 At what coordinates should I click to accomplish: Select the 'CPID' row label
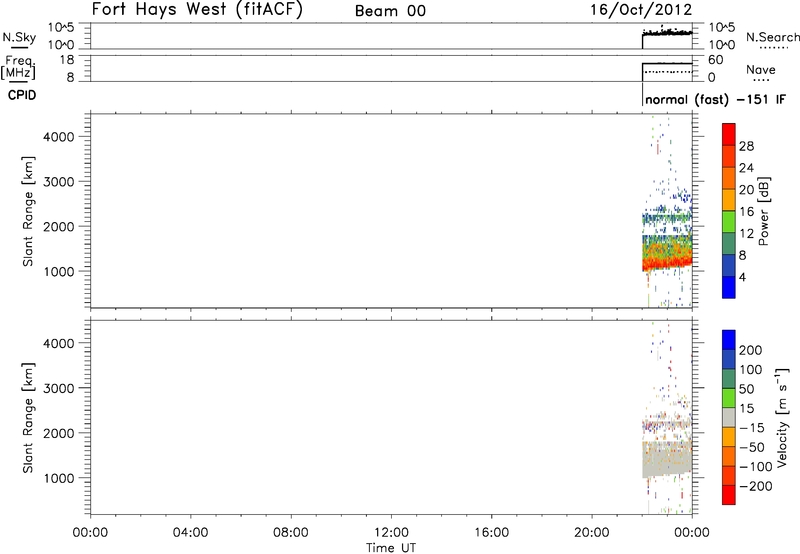[22, 95]
